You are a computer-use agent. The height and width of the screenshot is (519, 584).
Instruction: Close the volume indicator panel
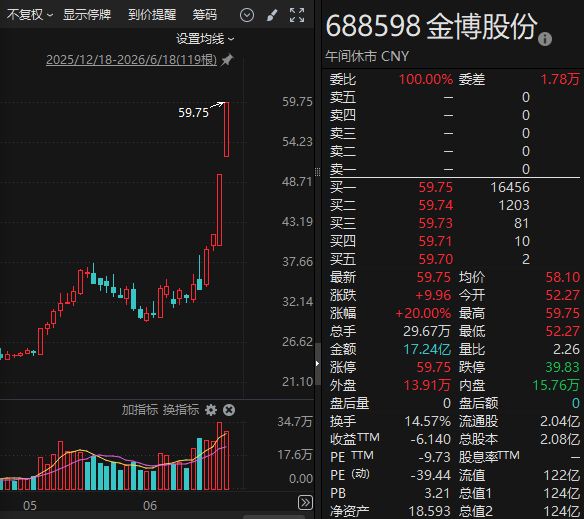tap(229, 410)
